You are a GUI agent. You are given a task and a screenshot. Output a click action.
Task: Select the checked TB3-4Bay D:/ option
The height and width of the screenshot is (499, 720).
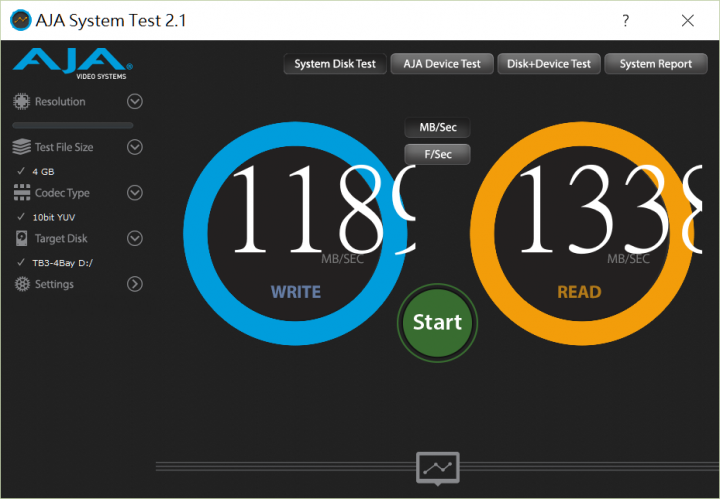coord(55,263)
